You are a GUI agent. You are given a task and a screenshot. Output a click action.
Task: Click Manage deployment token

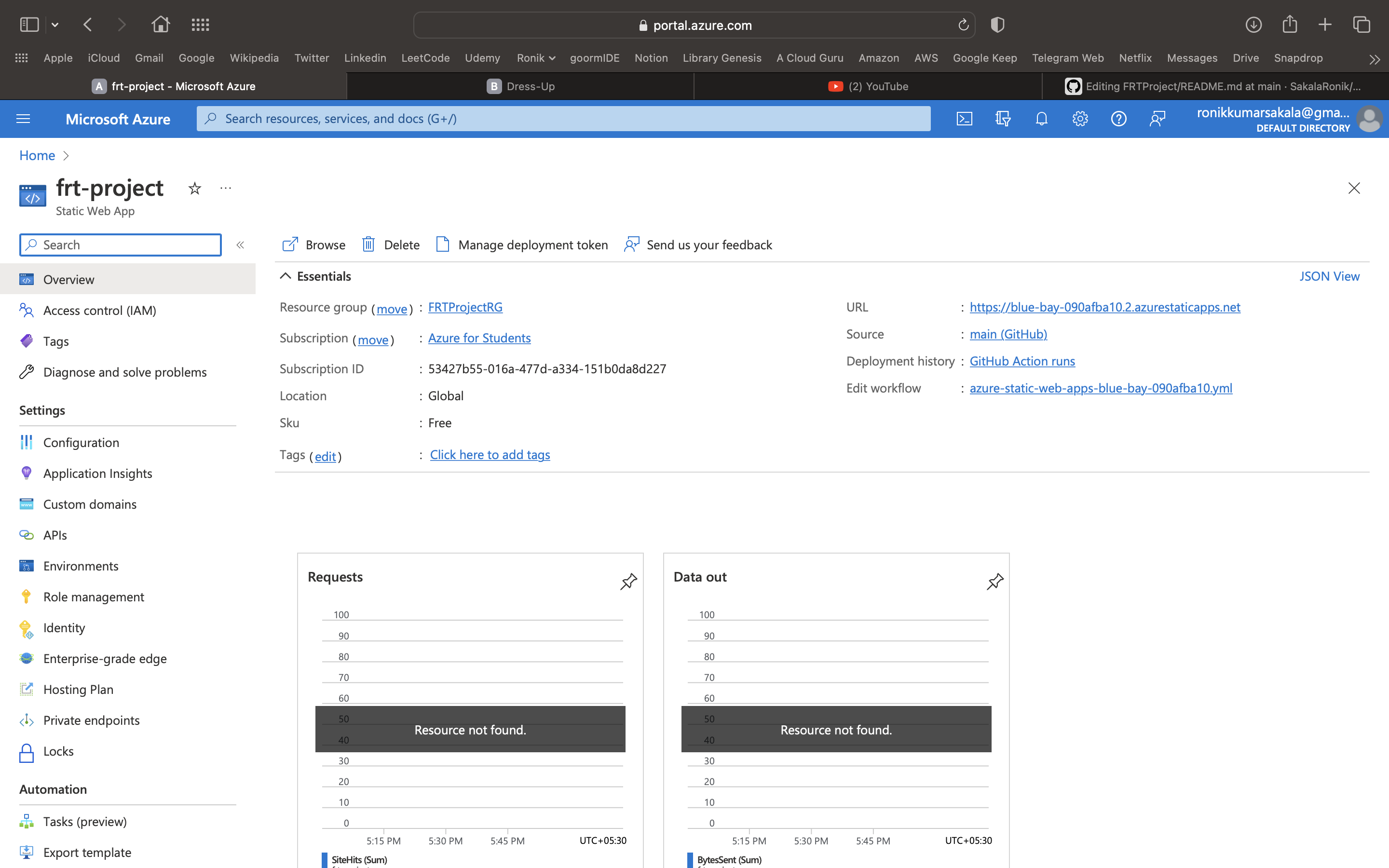click(522, 245)
